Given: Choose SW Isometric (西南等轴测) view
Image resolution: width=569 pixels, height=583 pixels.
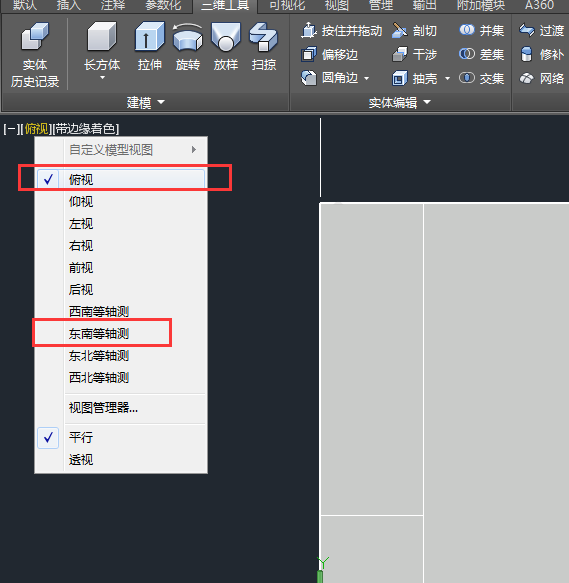Looking at the screenshot, I should pos(121,312).
